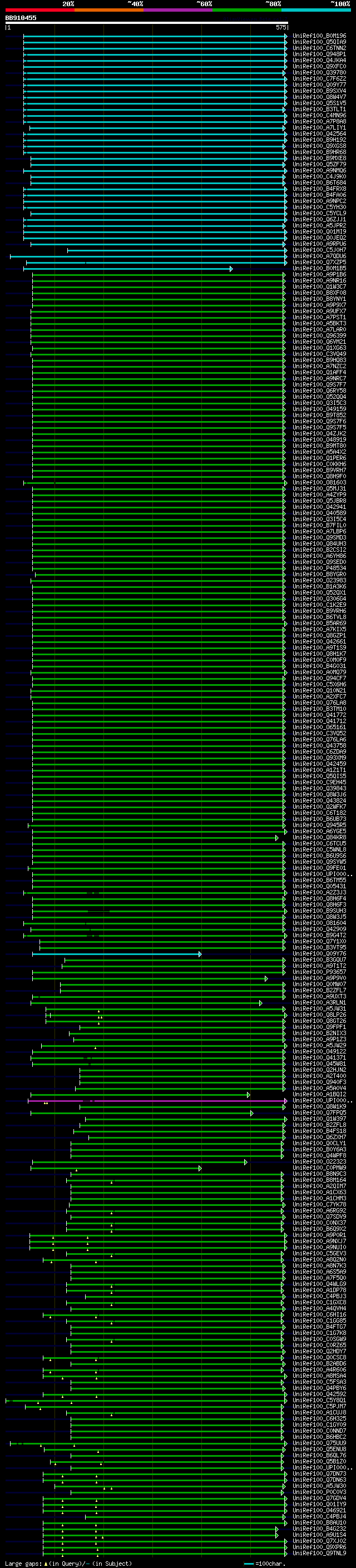Open hit UniRef100_P48534
Viewport: 356px width, 1568px height.
click(319, 568)
